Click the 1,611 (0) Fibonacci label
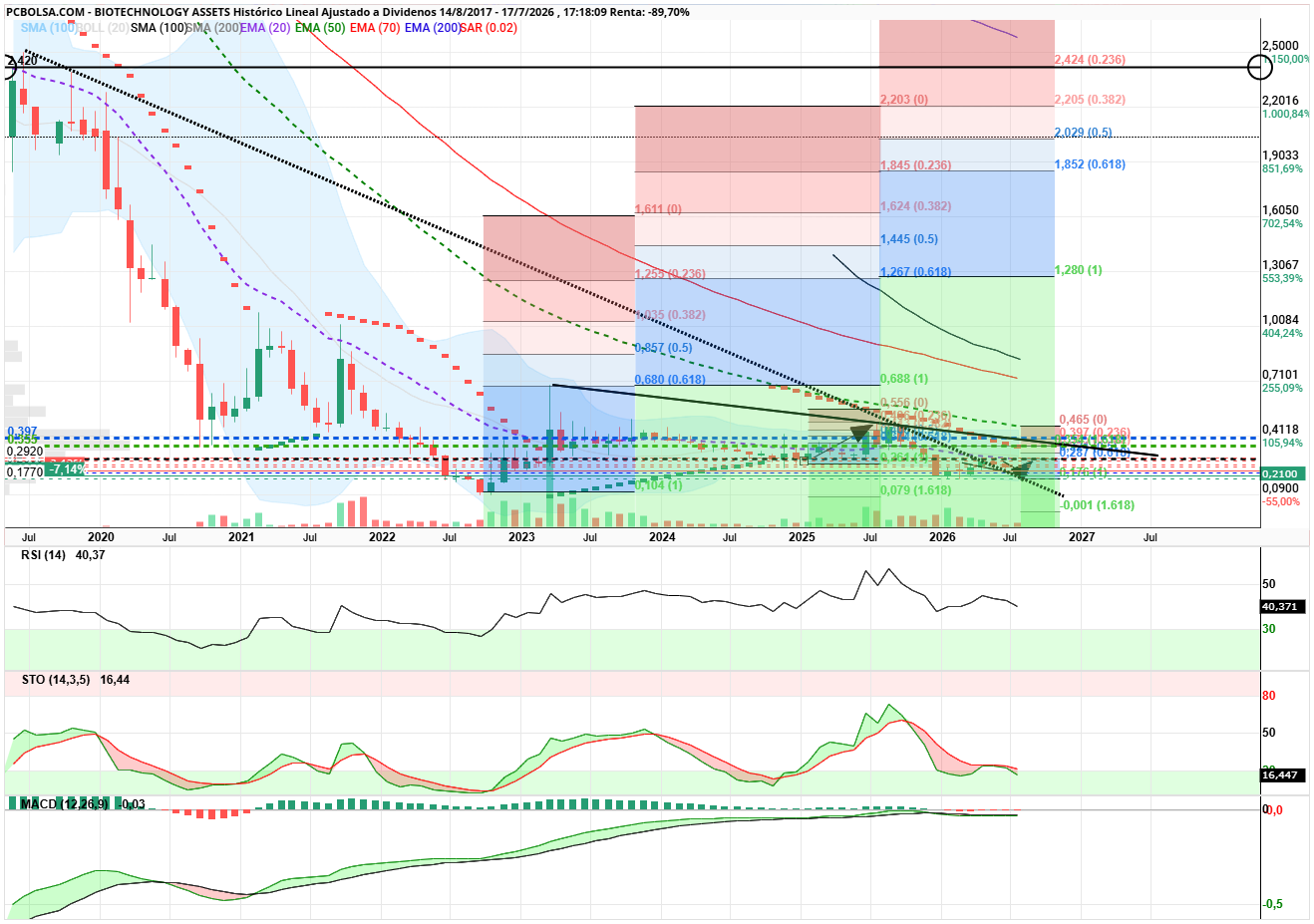Viewport: 1314px width, 924px height. (658, 209)
